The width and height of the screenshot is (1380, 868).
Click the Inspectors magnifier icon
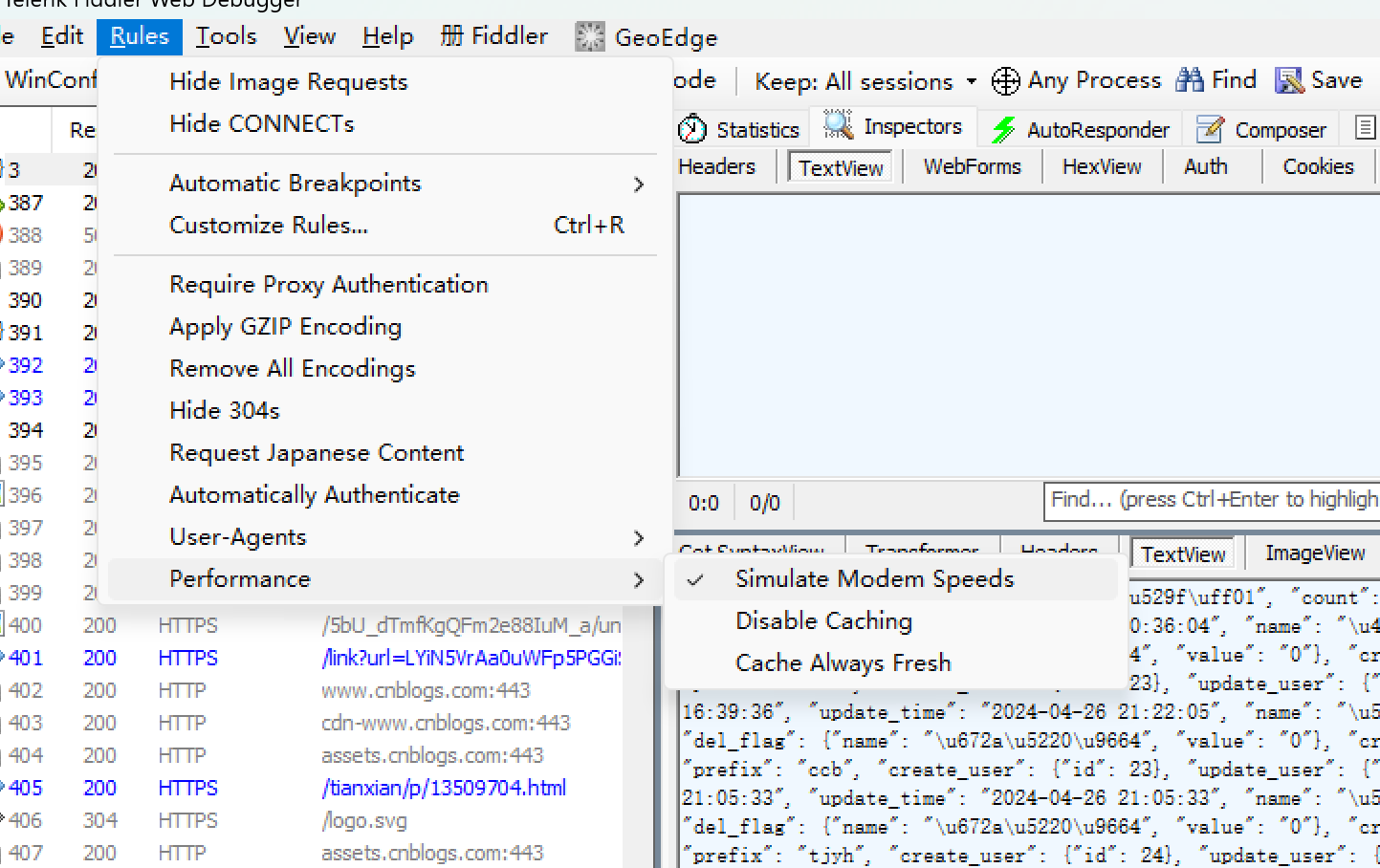click(839, 125)
